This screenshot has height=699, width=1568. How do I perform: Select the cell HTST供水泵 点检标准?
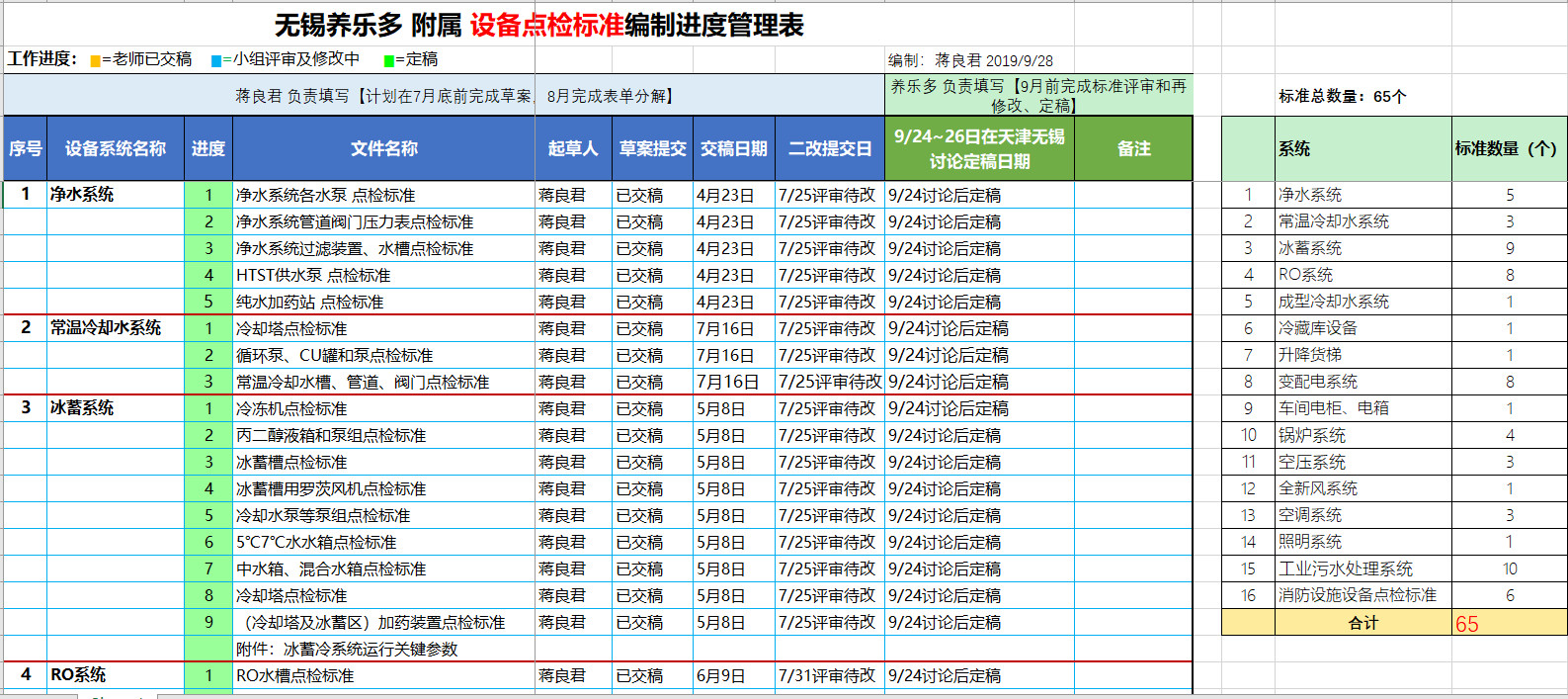(384, 275)
